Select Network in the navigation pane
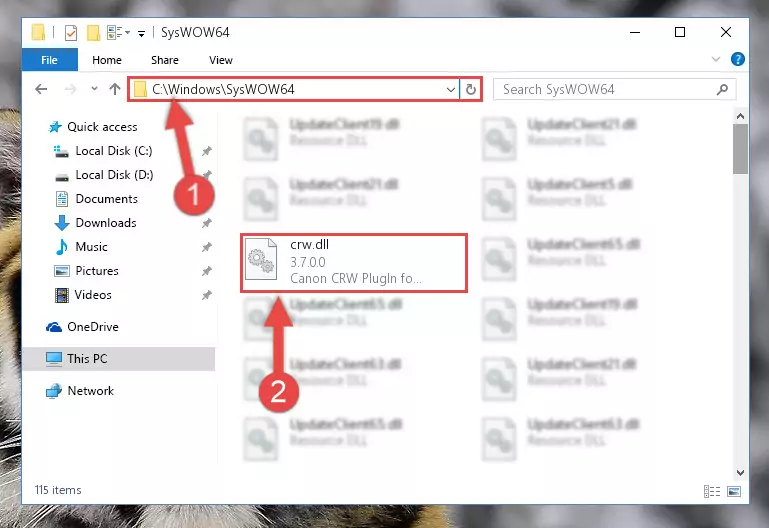769x528 pixels. click(x=90, y=391)
